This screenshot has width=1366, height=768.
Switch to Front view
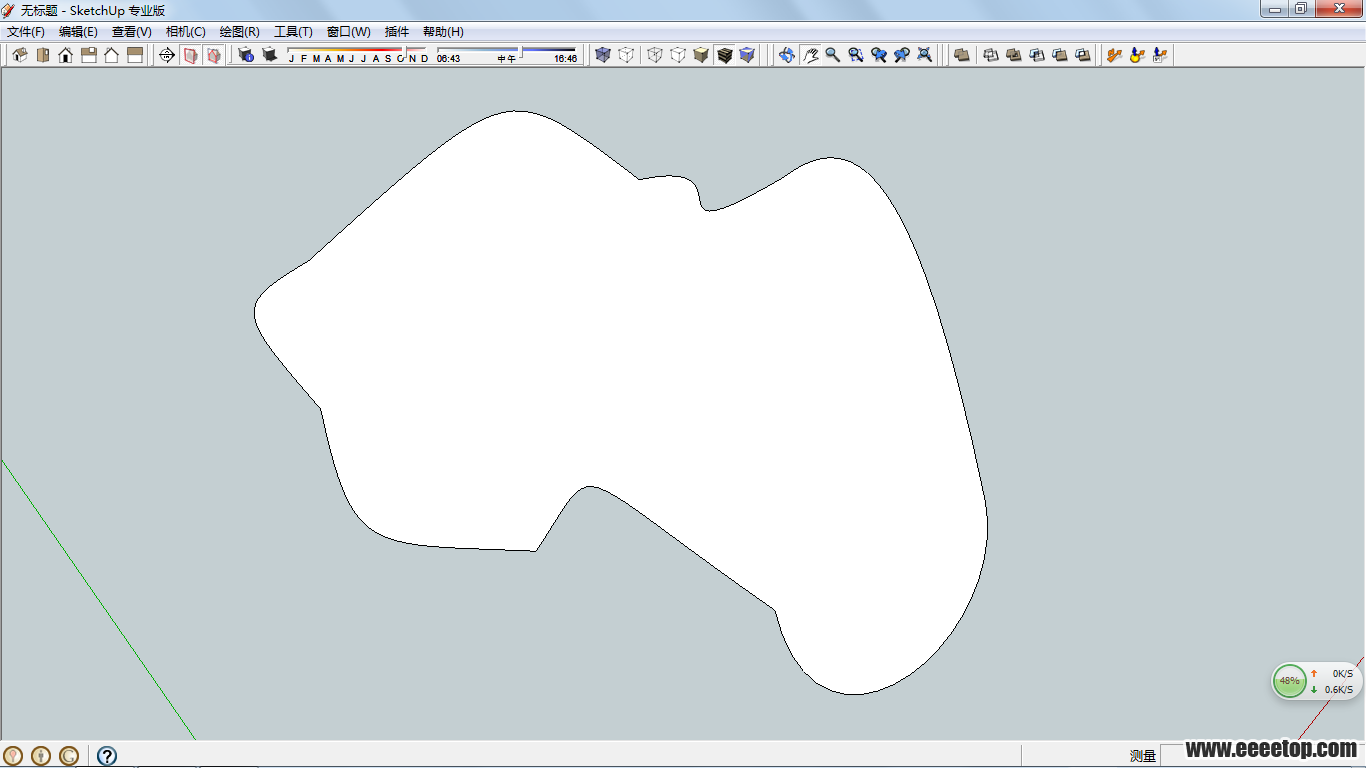pos(65,55)
